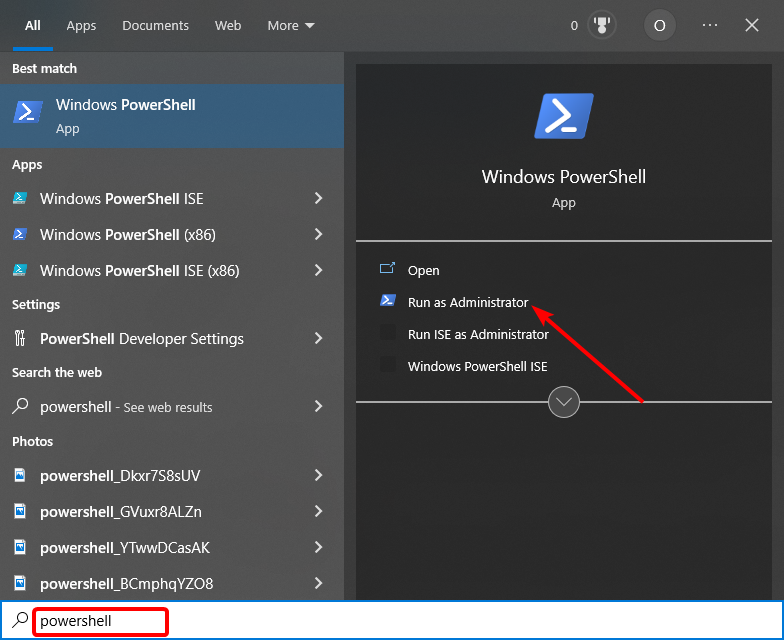Screen dimensions: 784x640
Task: Click the Windows PowerShell (x86) app icon
Action: pos(20,234)
